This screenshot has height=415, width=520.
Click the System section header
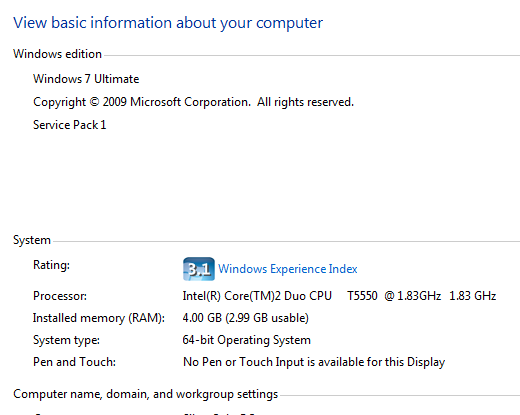[x=32, y=240]
